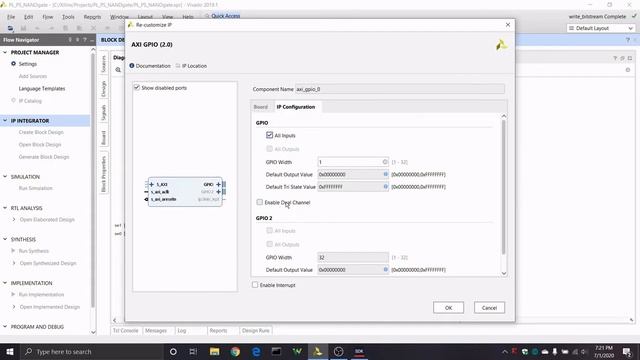
Task: Open the Reports menu
Action: (x=92, y=17)
